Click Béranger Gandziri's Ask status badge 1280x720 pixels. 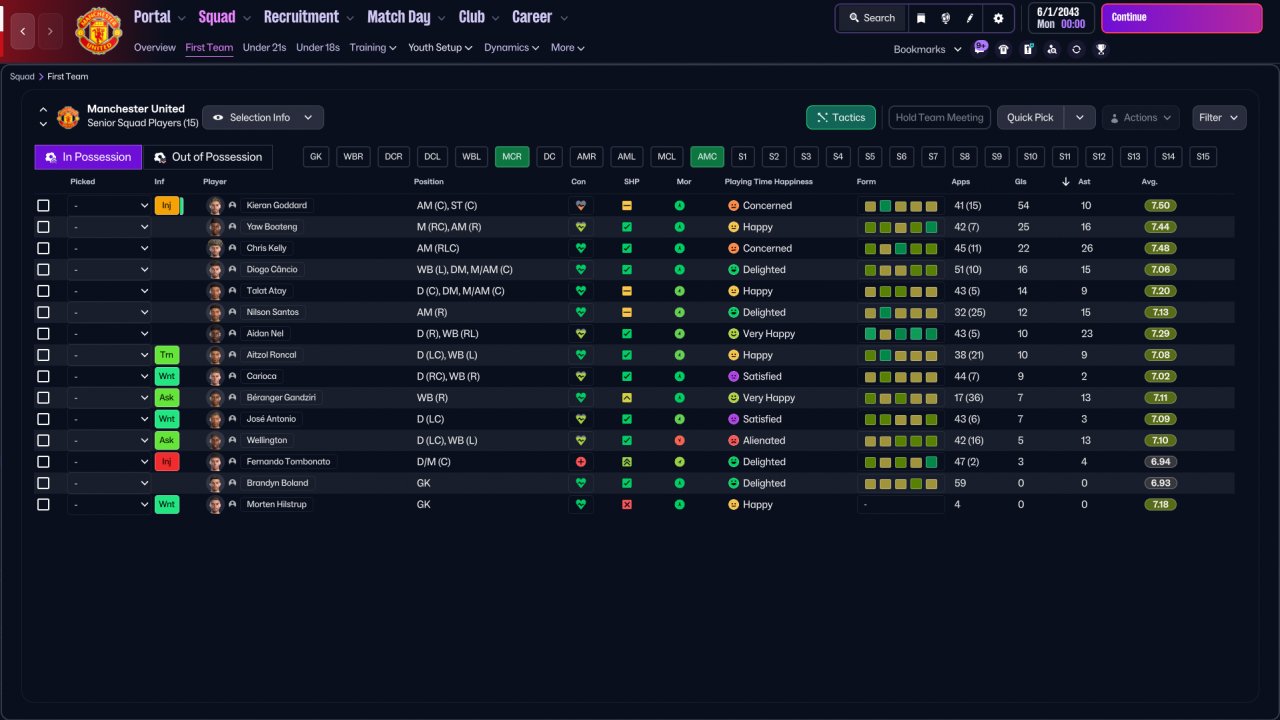[x=167, y=398]
